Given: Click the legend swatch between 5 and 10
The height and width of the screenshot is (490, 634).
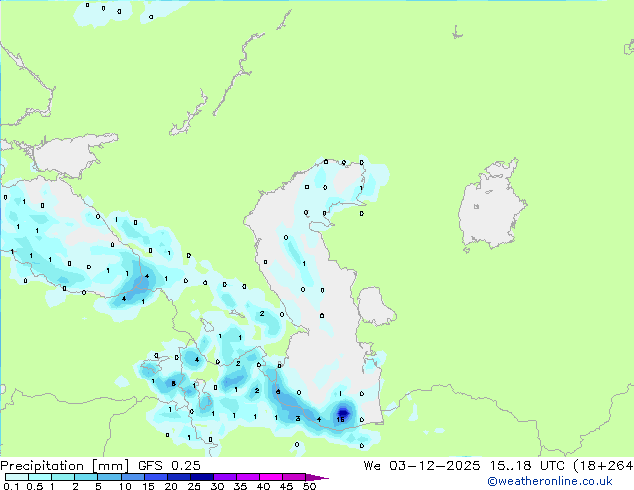Looking at the screenshot, I should pos(109,477).
